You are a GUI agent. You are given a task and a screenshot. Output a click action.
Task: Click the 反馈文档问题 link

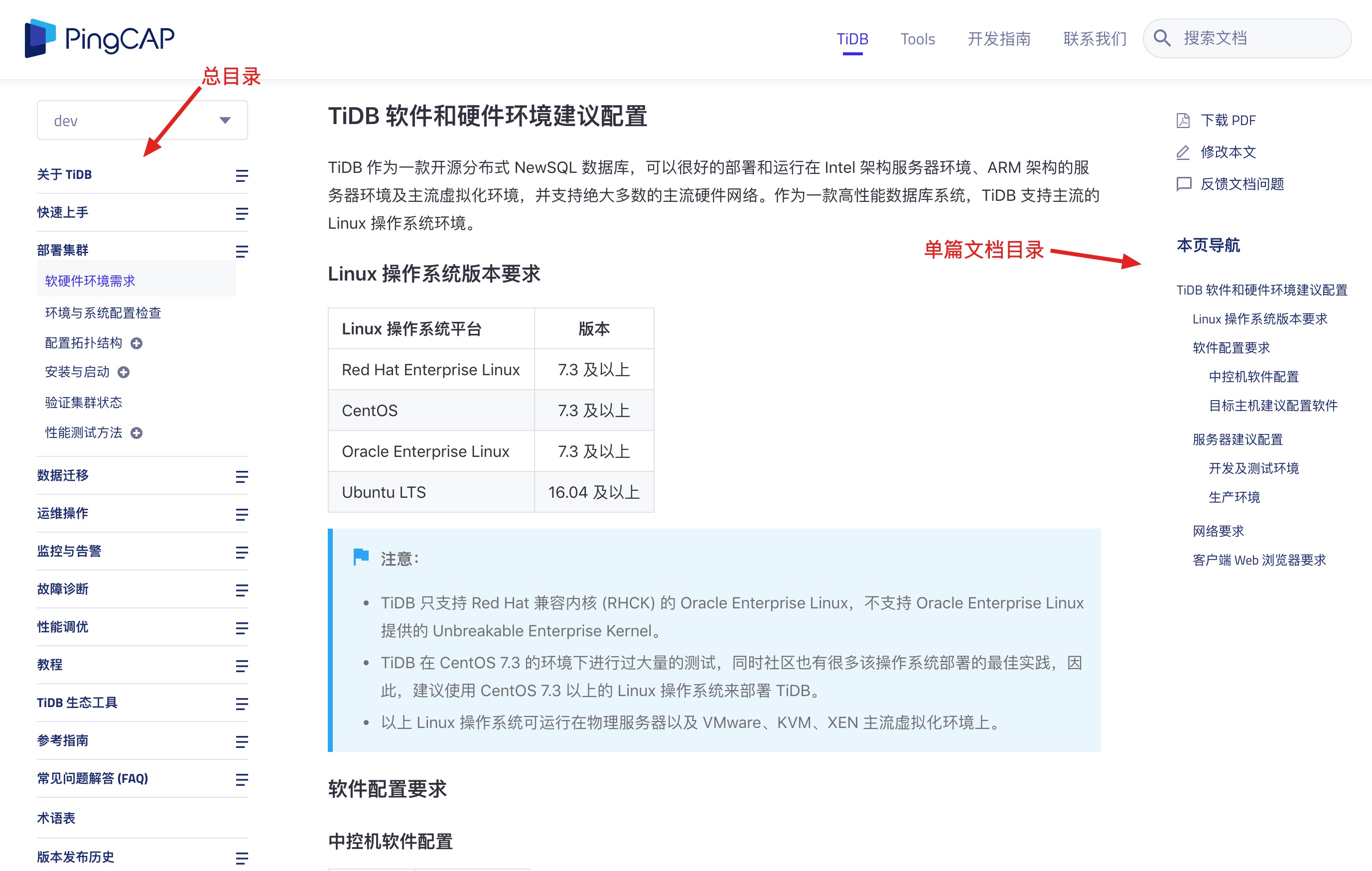point(1242,184)
